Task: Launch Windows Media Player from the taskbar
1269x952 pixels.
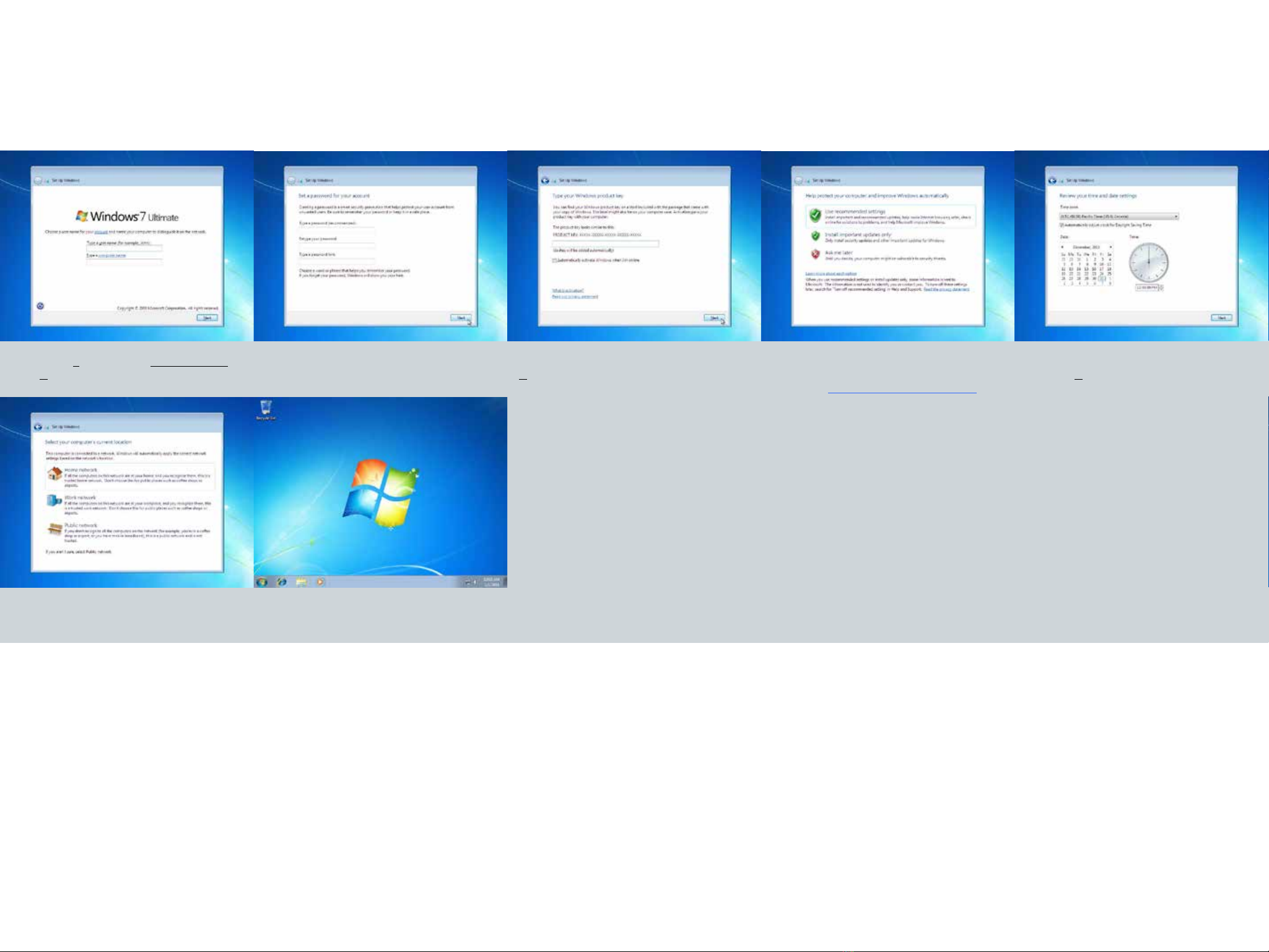Action: click(320, 582)
